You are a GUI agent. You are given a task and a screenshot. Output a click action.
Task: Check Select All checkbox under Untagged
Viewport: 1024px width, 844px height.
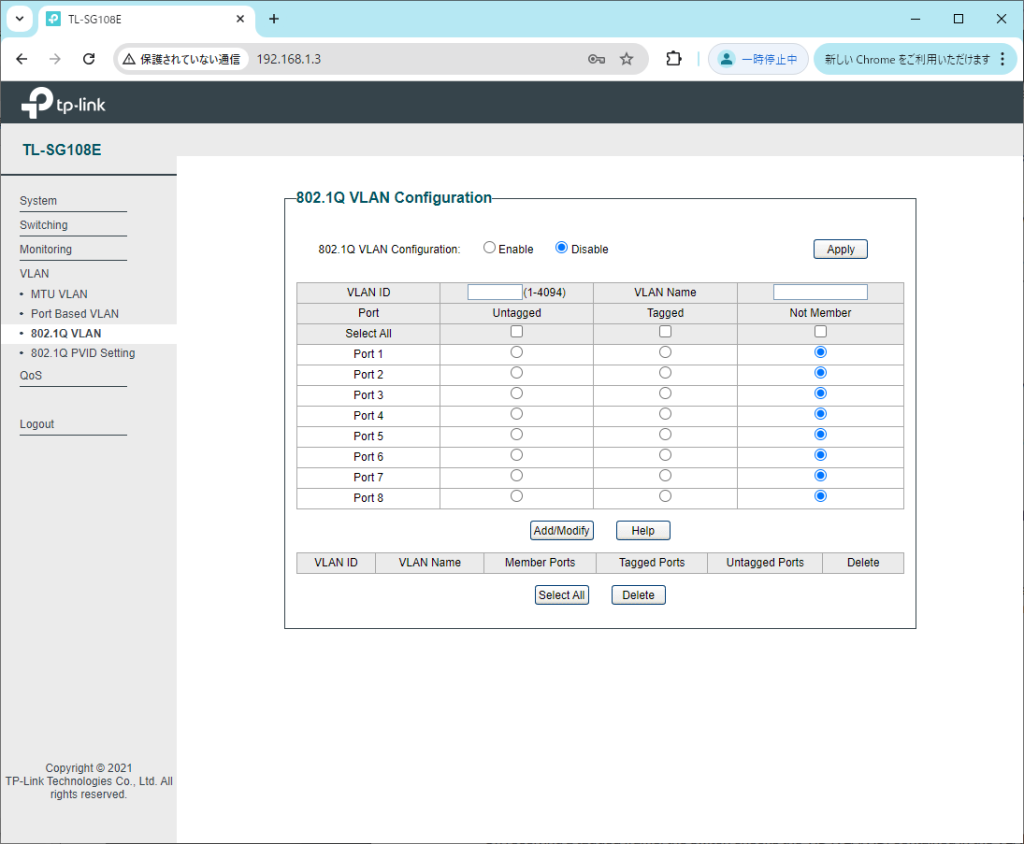click(517, 332)
